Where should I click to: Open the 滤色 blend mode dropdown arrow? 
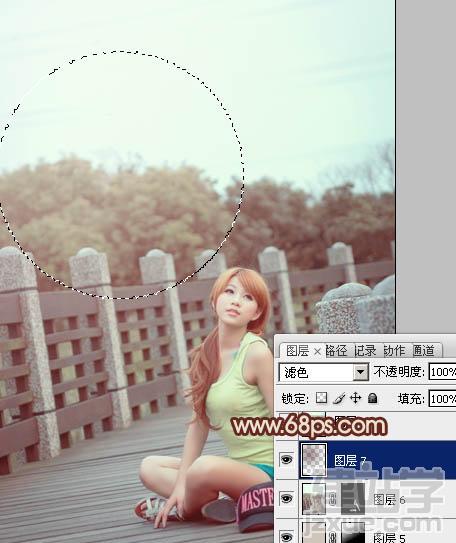[x=360, y=372]
